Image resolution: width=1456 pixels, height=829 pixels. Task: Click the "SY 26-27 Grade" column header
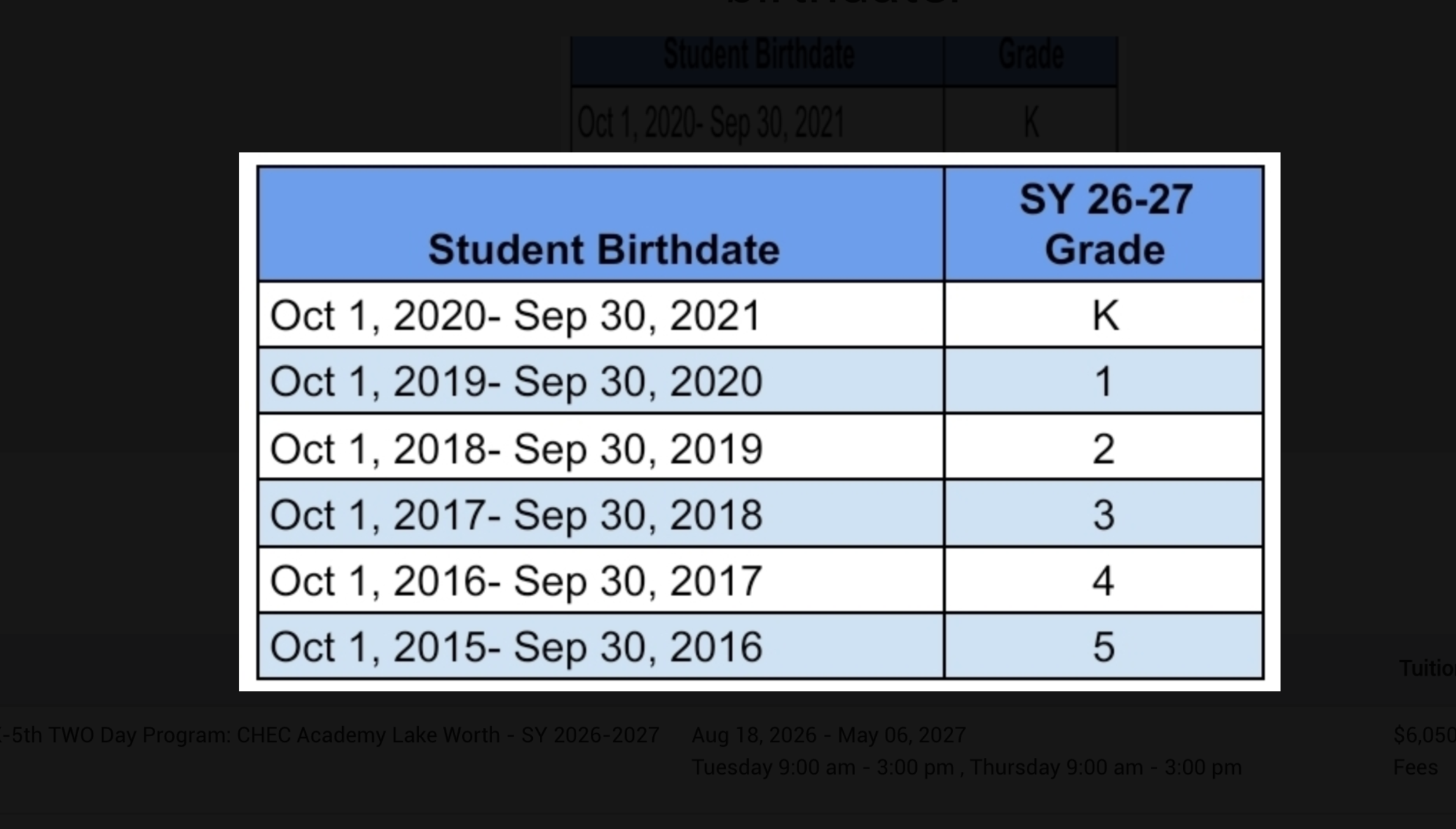click(x=1104, y=224)
